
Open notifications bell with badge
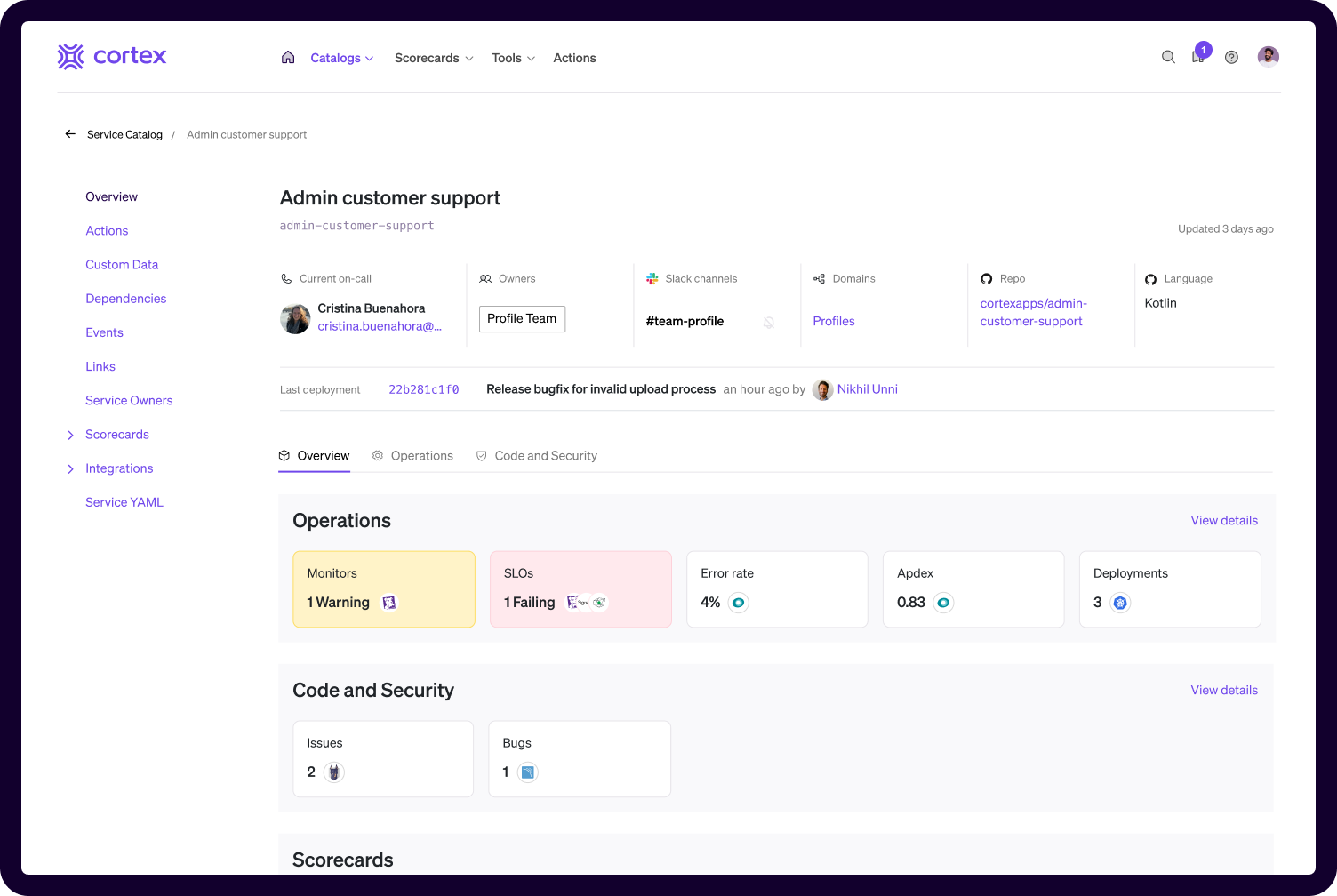click(x=1198, y=56)
